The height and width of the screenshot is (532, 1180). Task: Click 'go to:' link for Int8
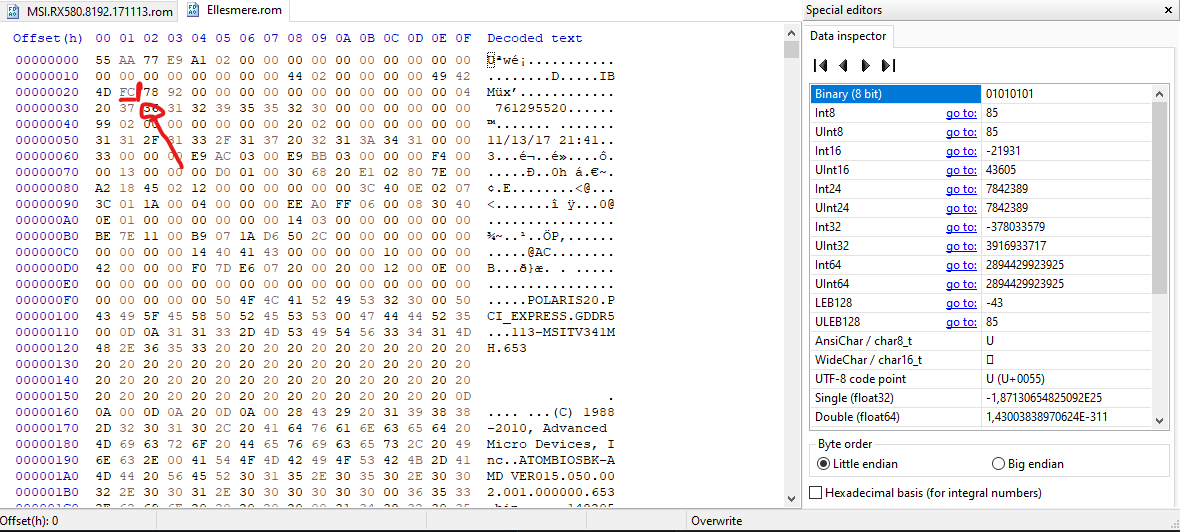(x=961, y=113)
